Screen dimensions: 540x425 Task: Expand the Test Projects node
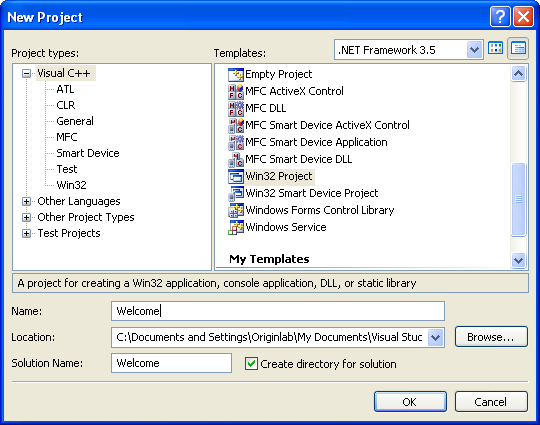tap(27, 234)
